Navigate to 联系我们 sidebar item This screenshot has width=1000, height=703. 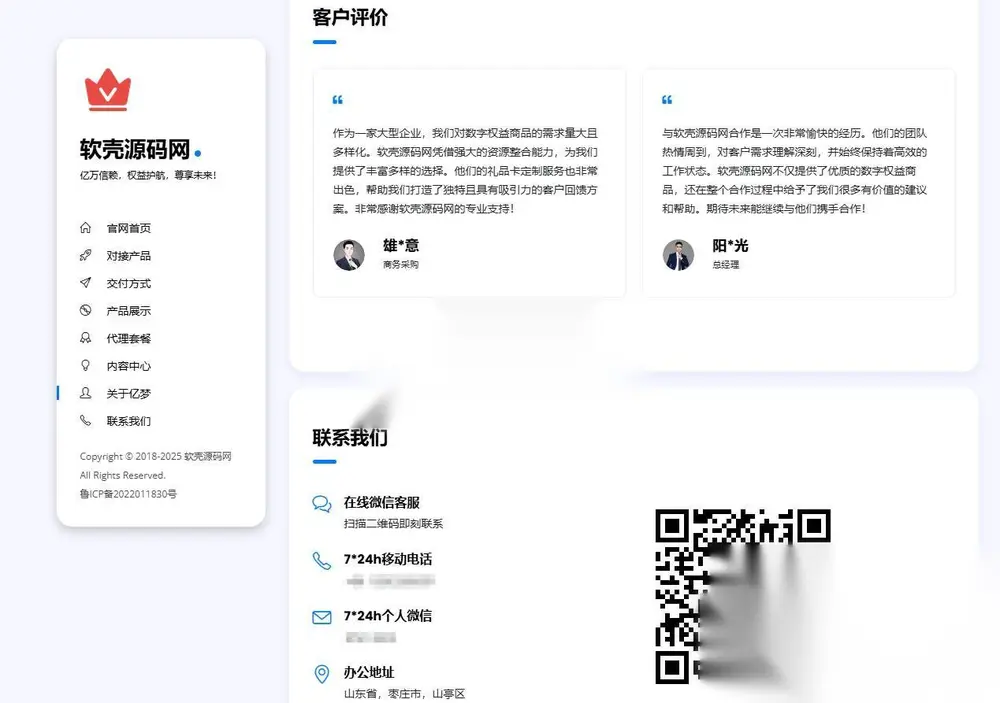click(x=129, y=421)
